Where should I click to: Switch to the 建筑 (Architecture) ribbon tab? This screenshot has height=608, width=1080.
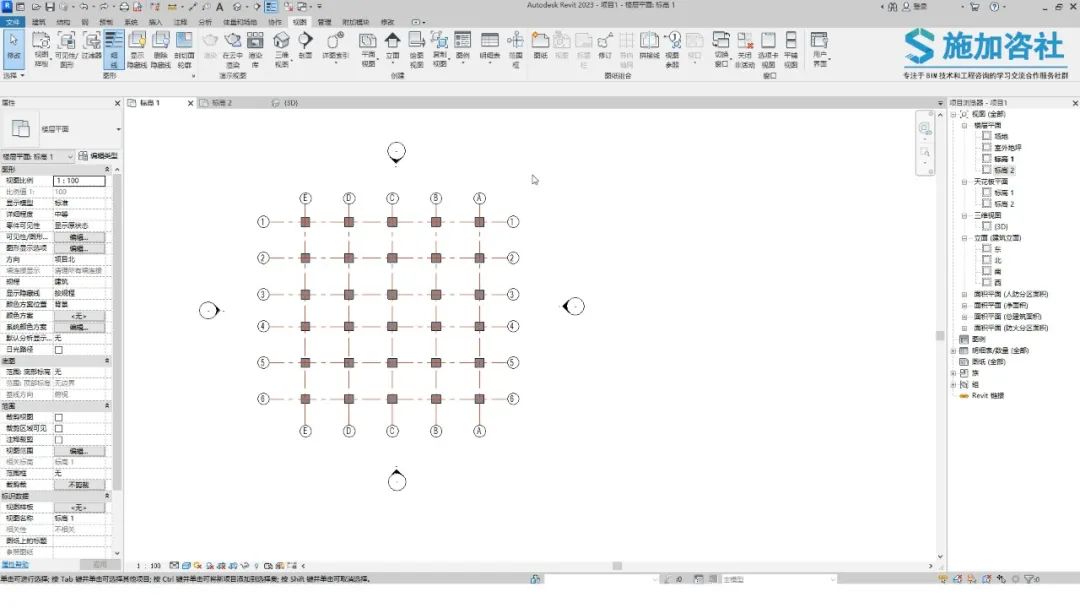[39, 22]
